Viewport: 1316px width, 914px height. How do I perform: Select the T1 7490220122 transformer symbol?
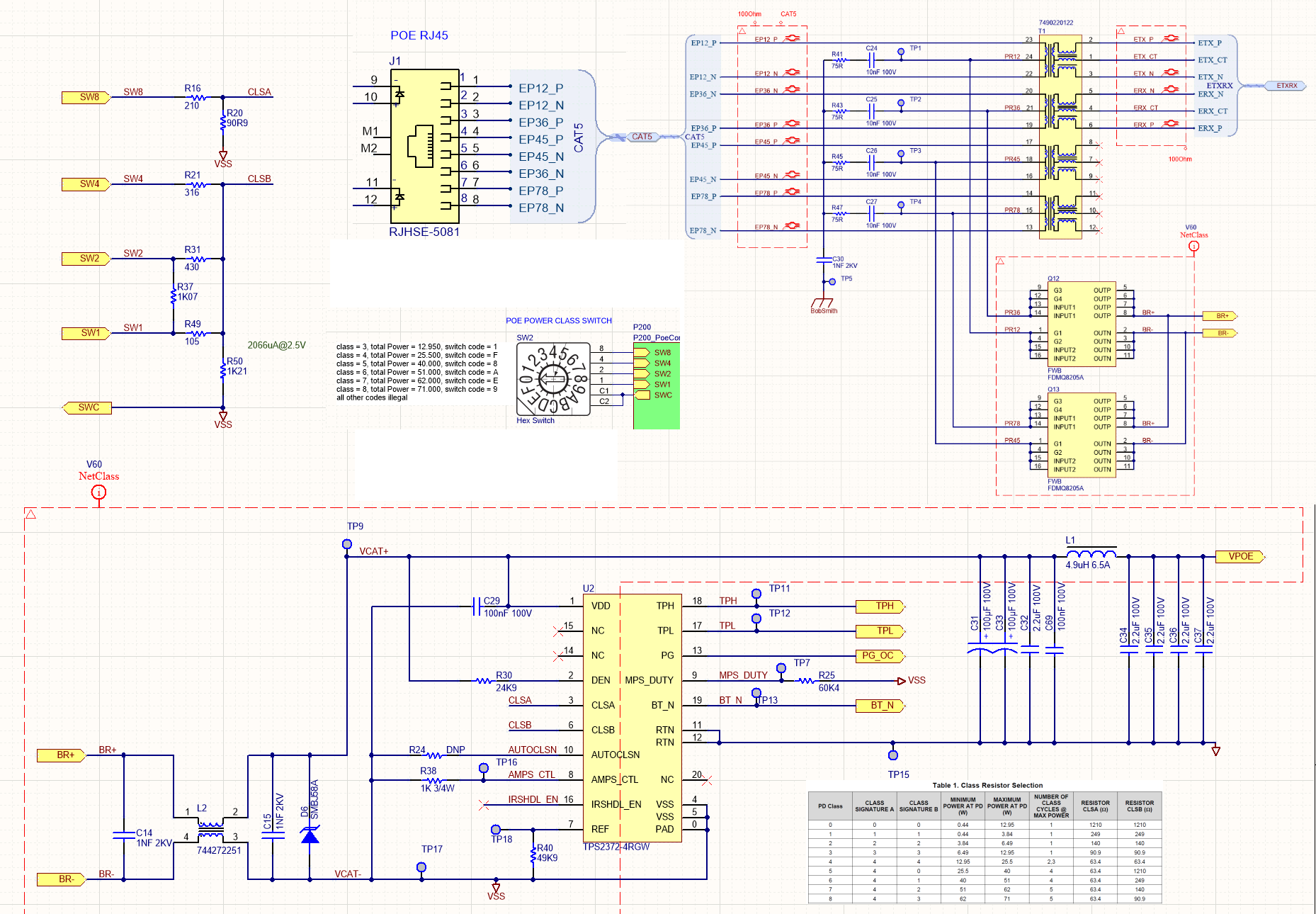click(x=1060, y=136)
